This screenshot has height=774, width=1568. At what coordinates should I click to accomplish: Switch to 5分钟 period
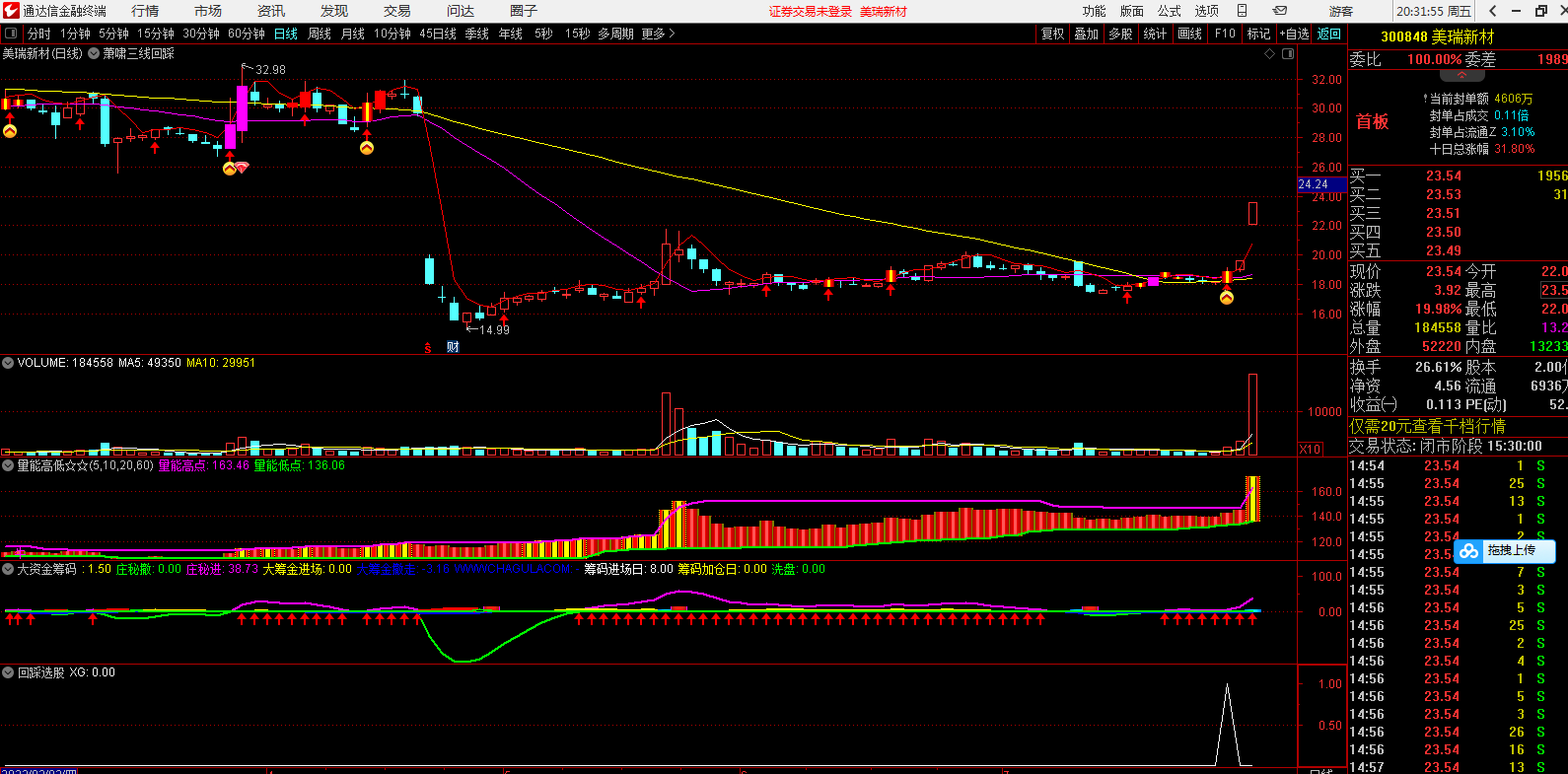pos(114,34)
